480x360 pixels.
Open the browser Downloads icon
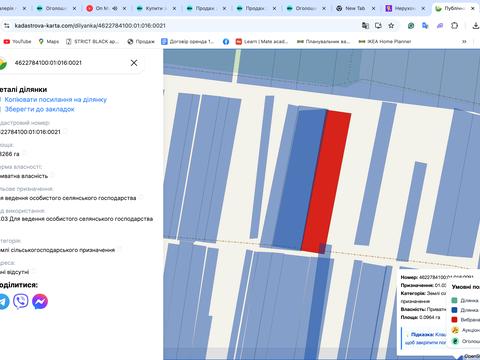coord(476,26)
